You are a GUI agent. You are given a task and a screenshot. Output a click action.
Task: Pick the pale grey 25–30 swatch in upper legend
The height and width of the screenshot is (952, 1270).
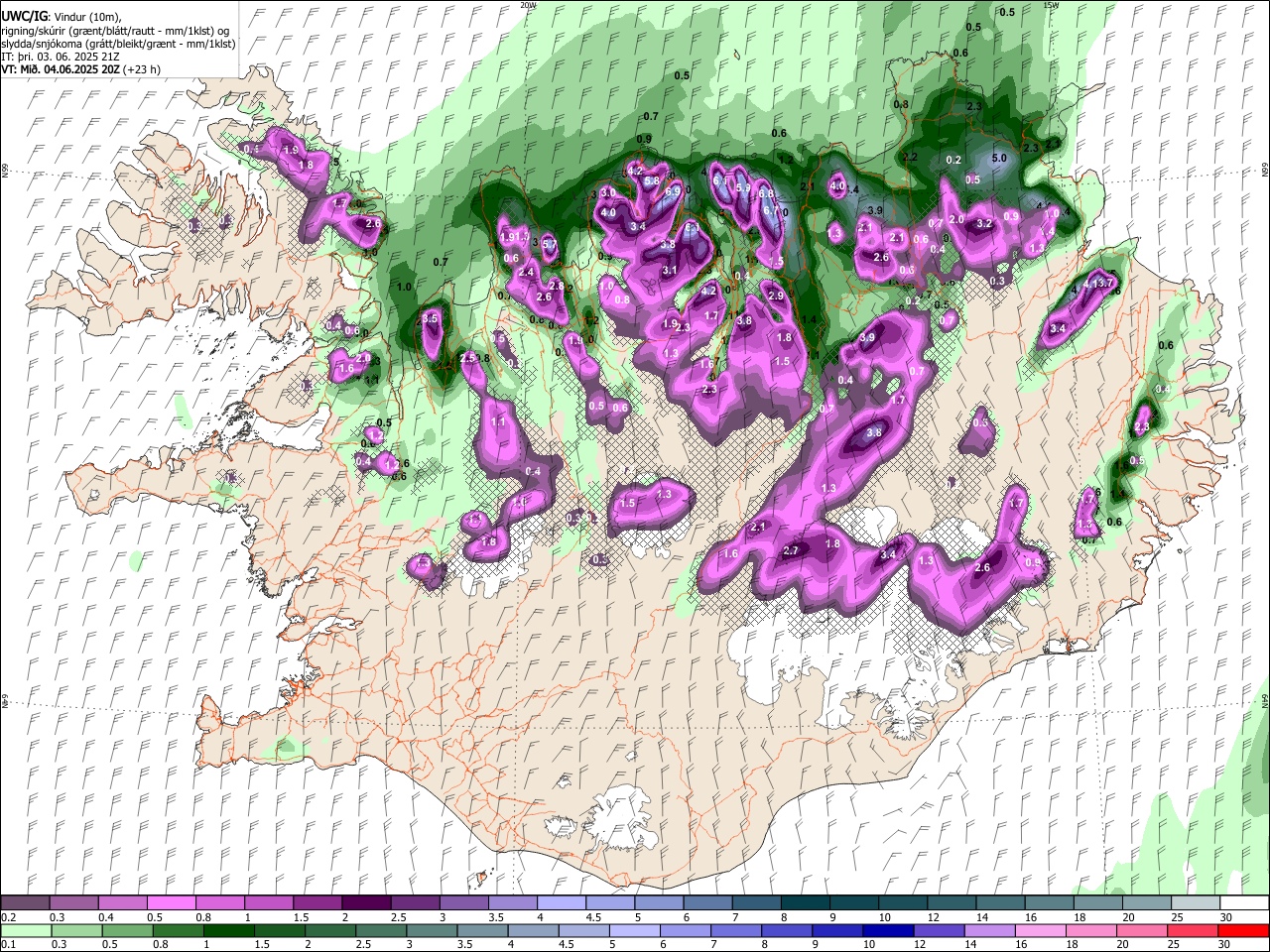[1196, 902]
